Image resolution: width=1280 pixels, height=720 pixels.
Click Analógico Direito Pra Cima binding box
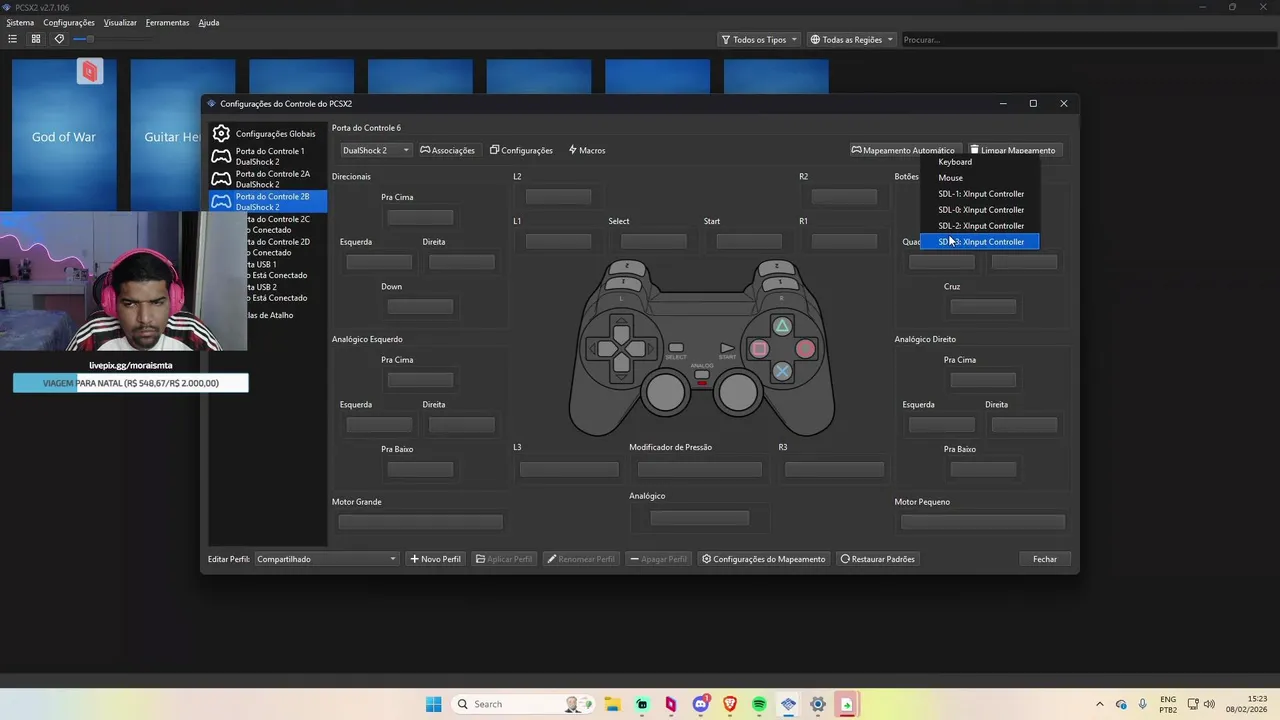click(983, 380)
